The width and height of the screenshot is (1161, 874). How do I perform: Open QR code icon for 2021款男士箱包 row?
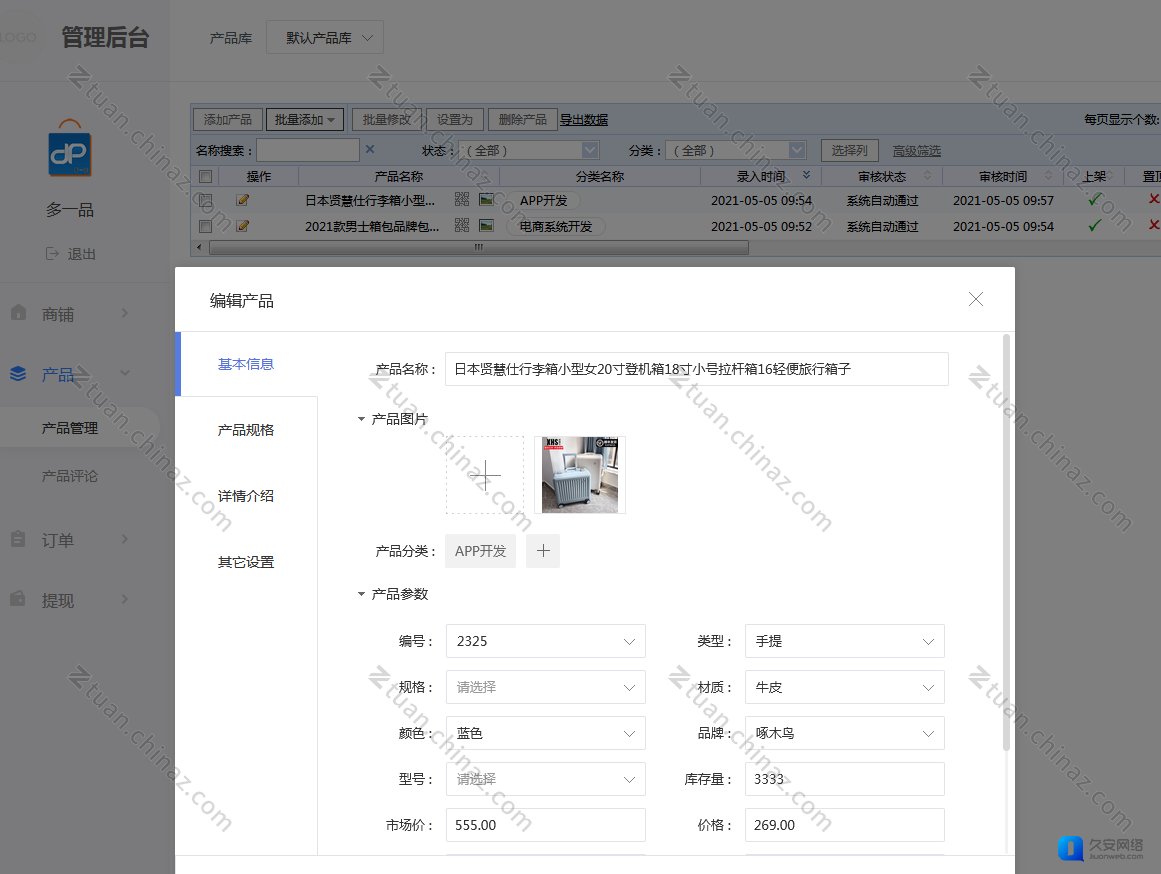[x=462, y=225]
